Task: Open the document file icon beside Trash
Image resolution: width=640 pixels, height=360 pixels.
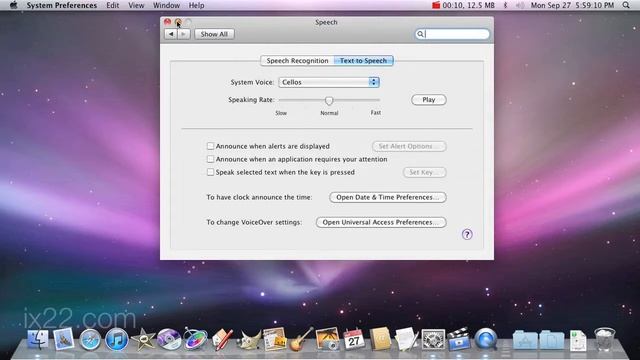Action: (x=578, y=341)
